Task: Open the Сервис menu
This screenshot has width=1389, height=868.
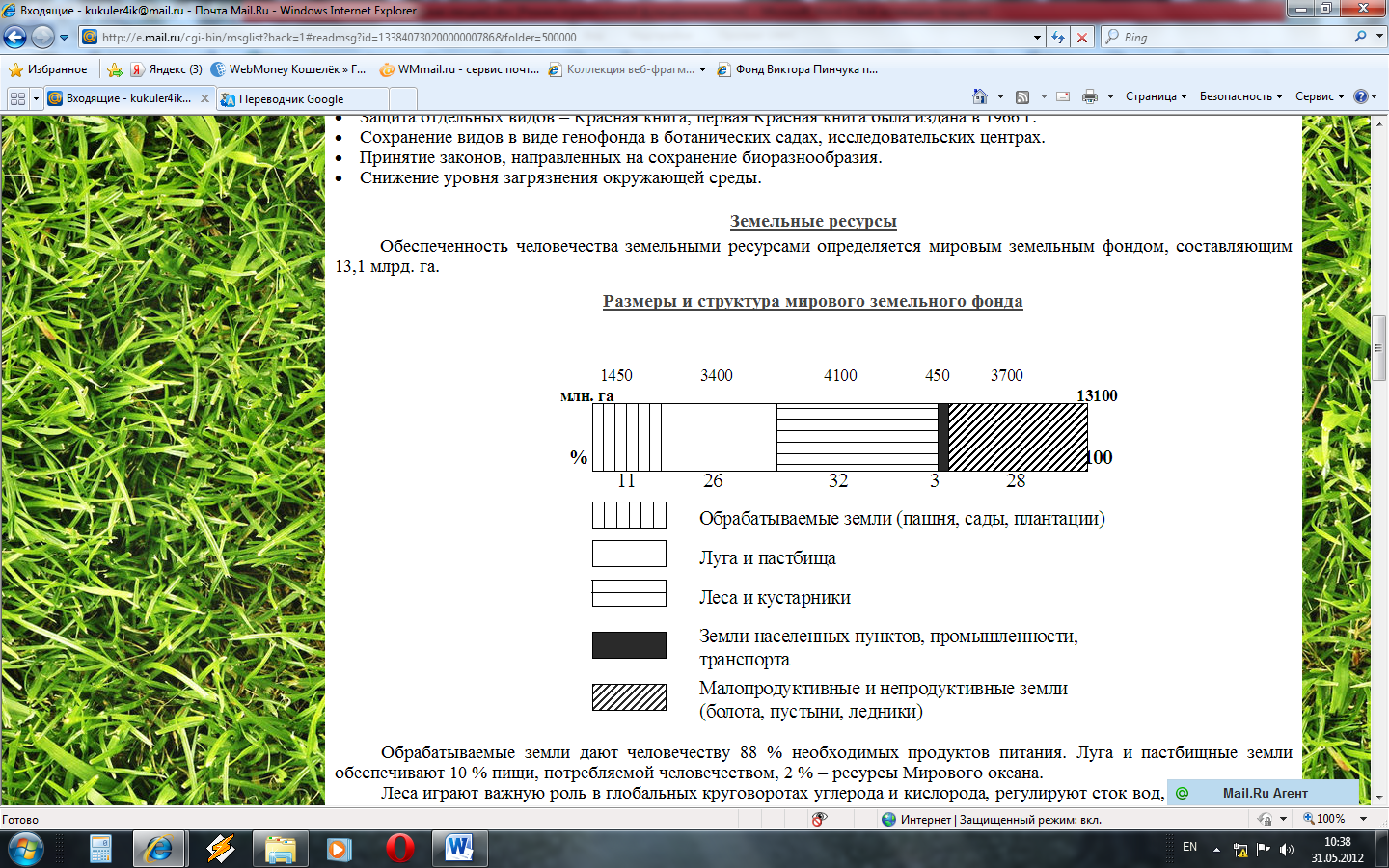Action: [1320, 96]
